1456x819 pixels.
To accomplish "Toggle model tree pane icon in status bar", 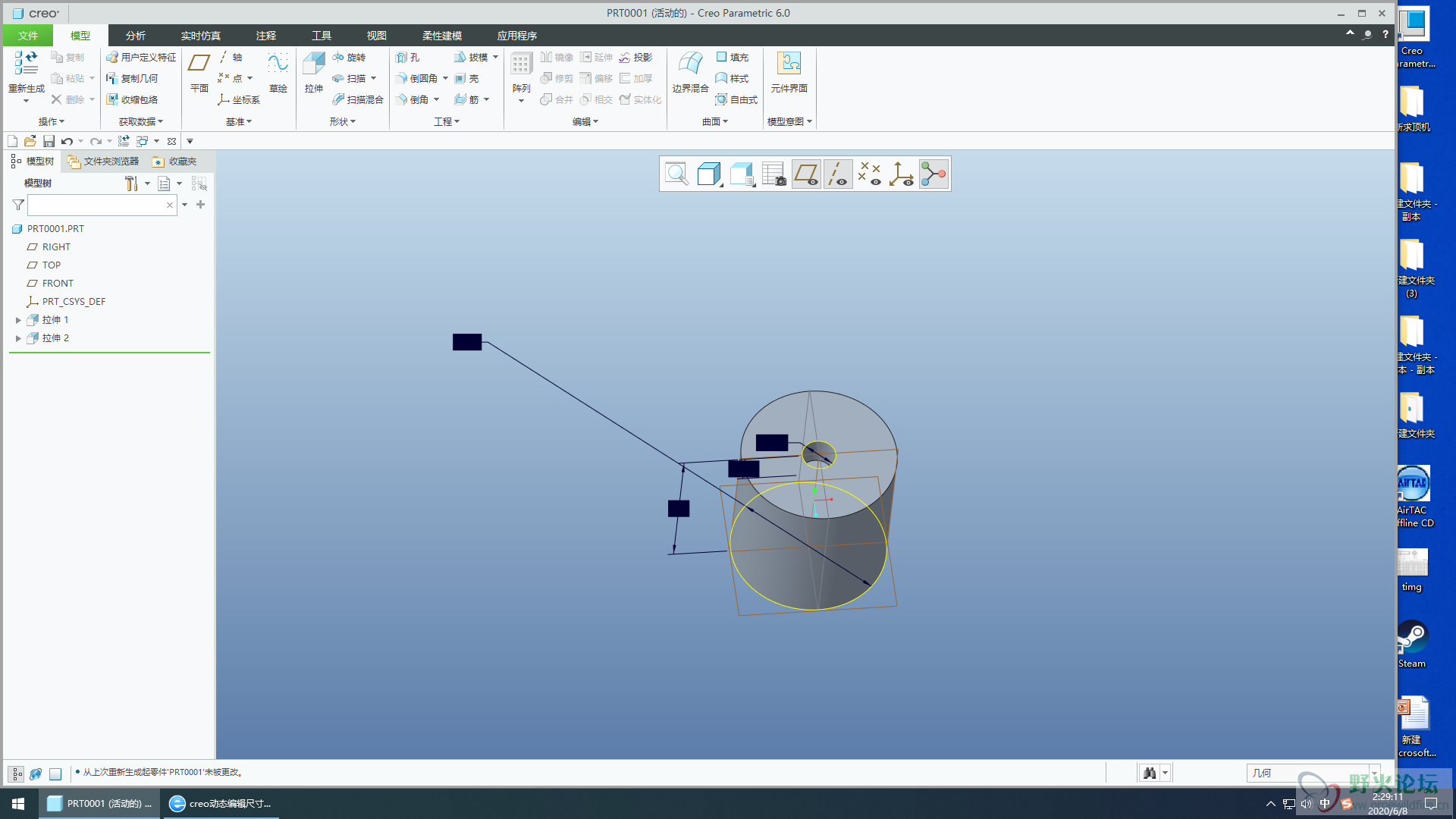I will [x=16, y=773].
